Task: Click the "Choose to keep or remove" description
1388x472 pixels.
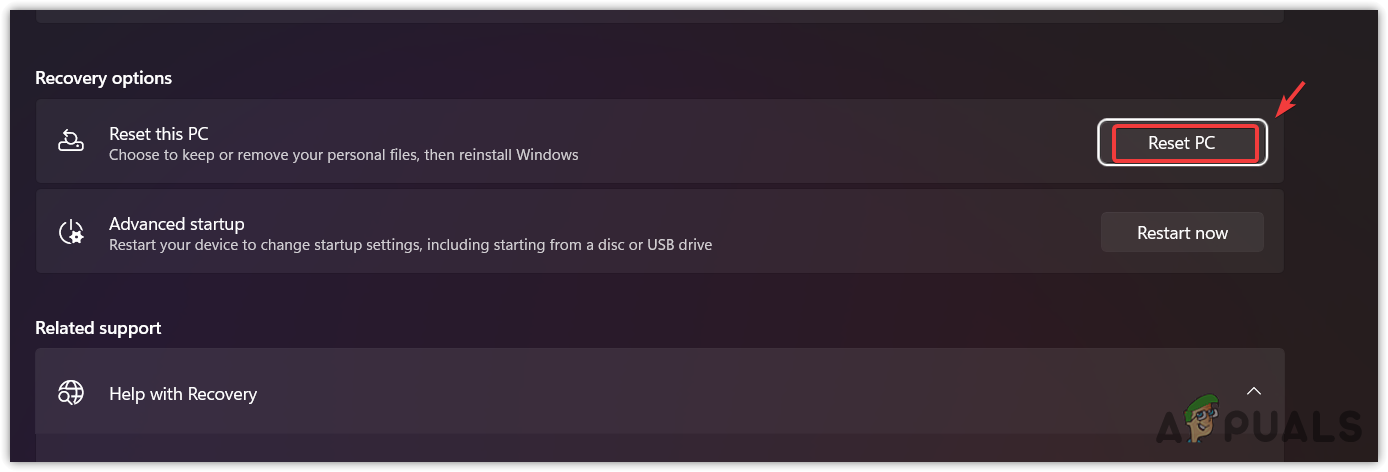Action: (x=343, y=155)
